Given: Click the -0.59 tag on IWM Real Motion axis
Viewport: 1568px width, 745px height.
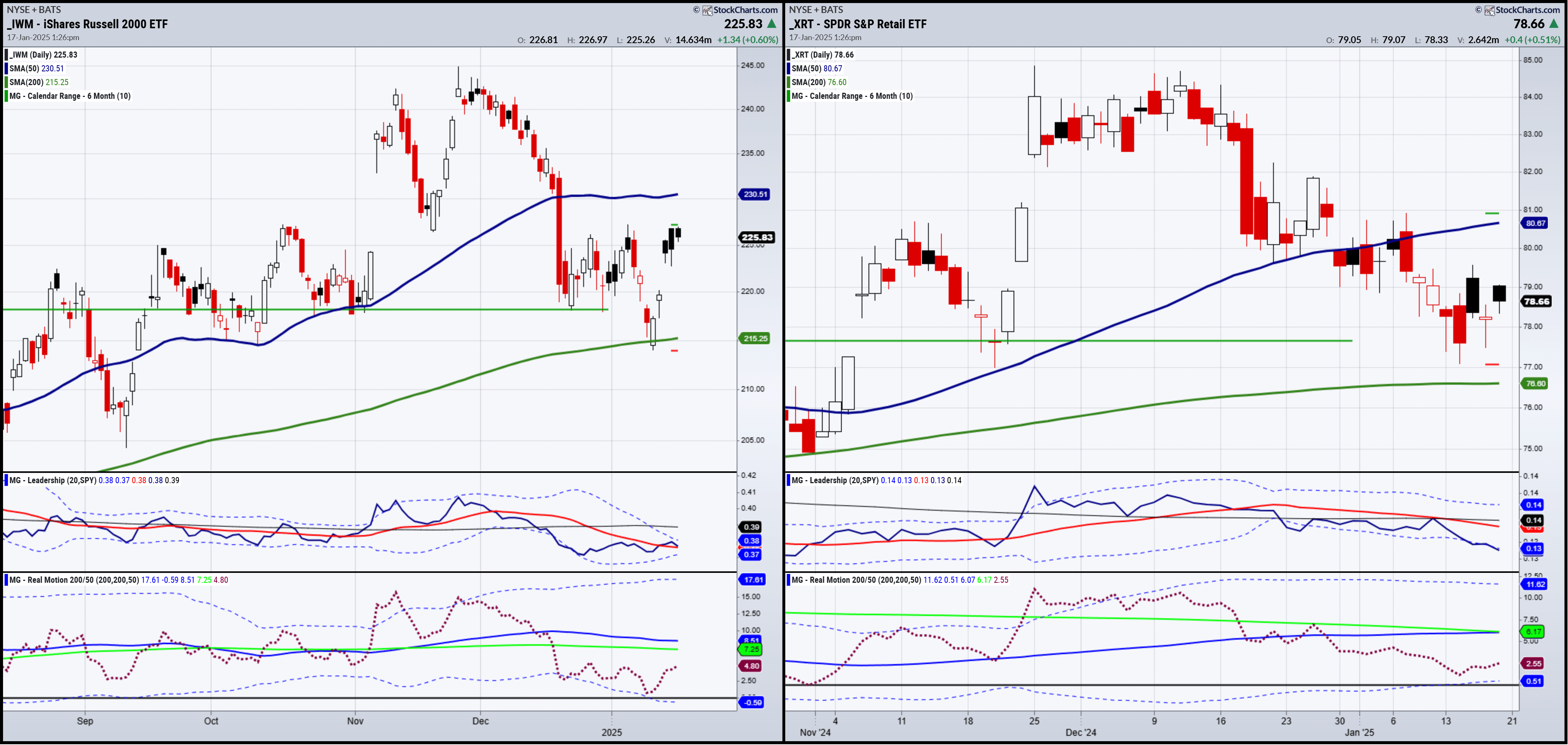Looking at the screenshot, I should coord(752,702).
